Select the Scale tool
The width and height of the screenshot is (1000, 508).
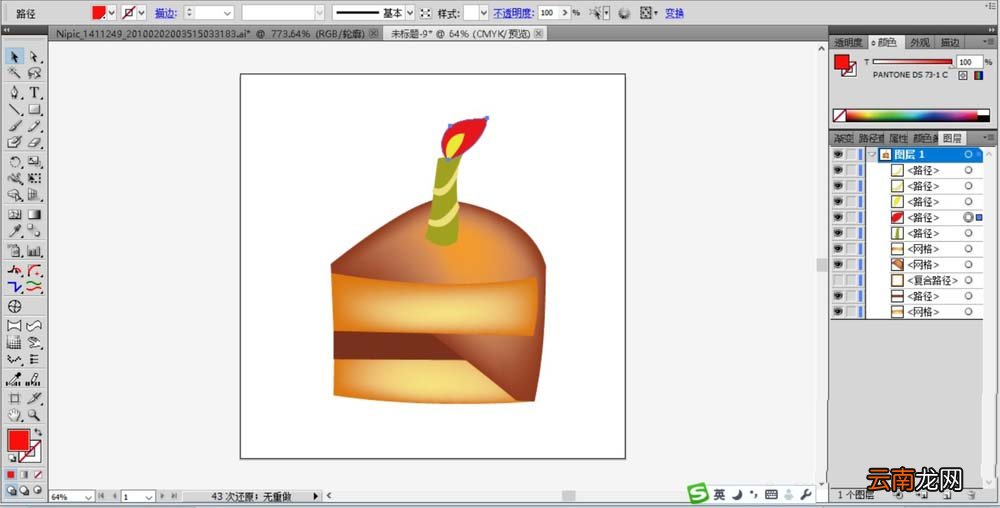pyautogui.click(x=34, y=162)
